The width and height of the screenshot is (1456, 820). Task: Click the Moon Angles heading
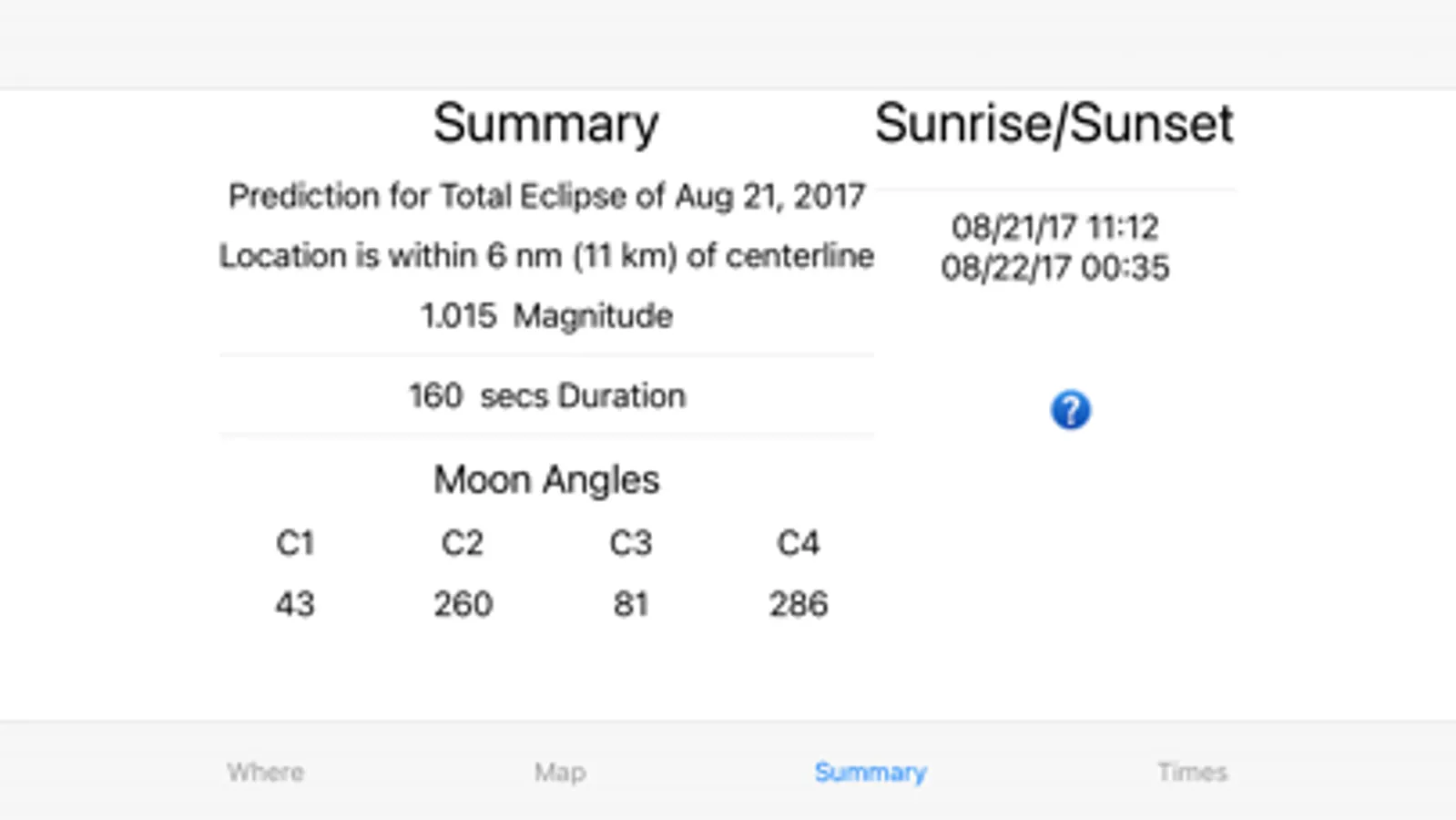point(545,480)
